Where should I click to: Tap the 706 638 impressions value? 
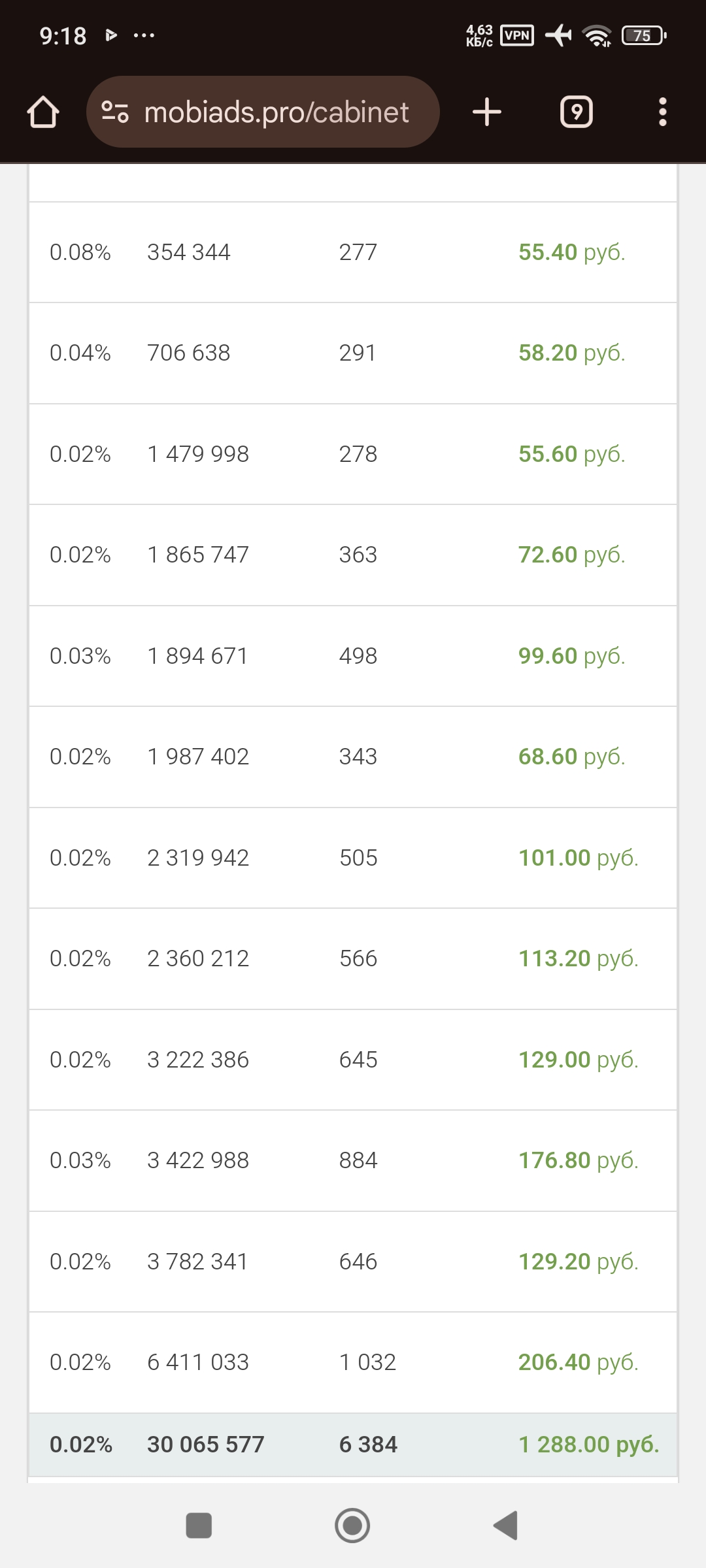click(x=189, y=353)
